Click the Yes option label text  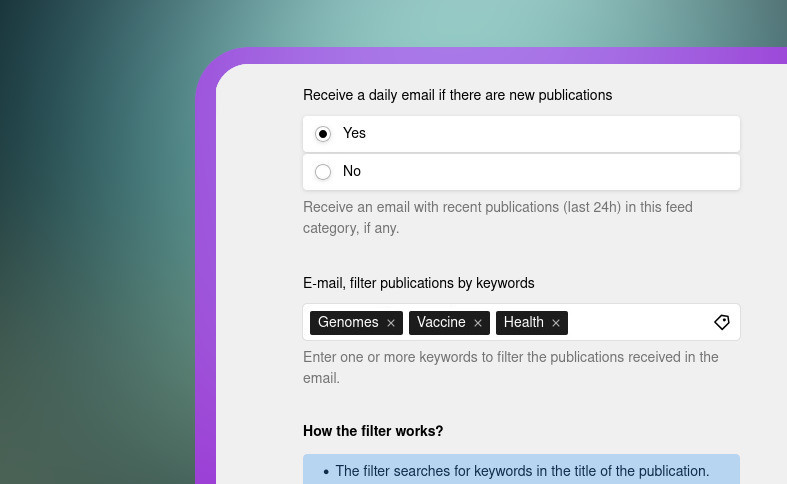point(354,133)
